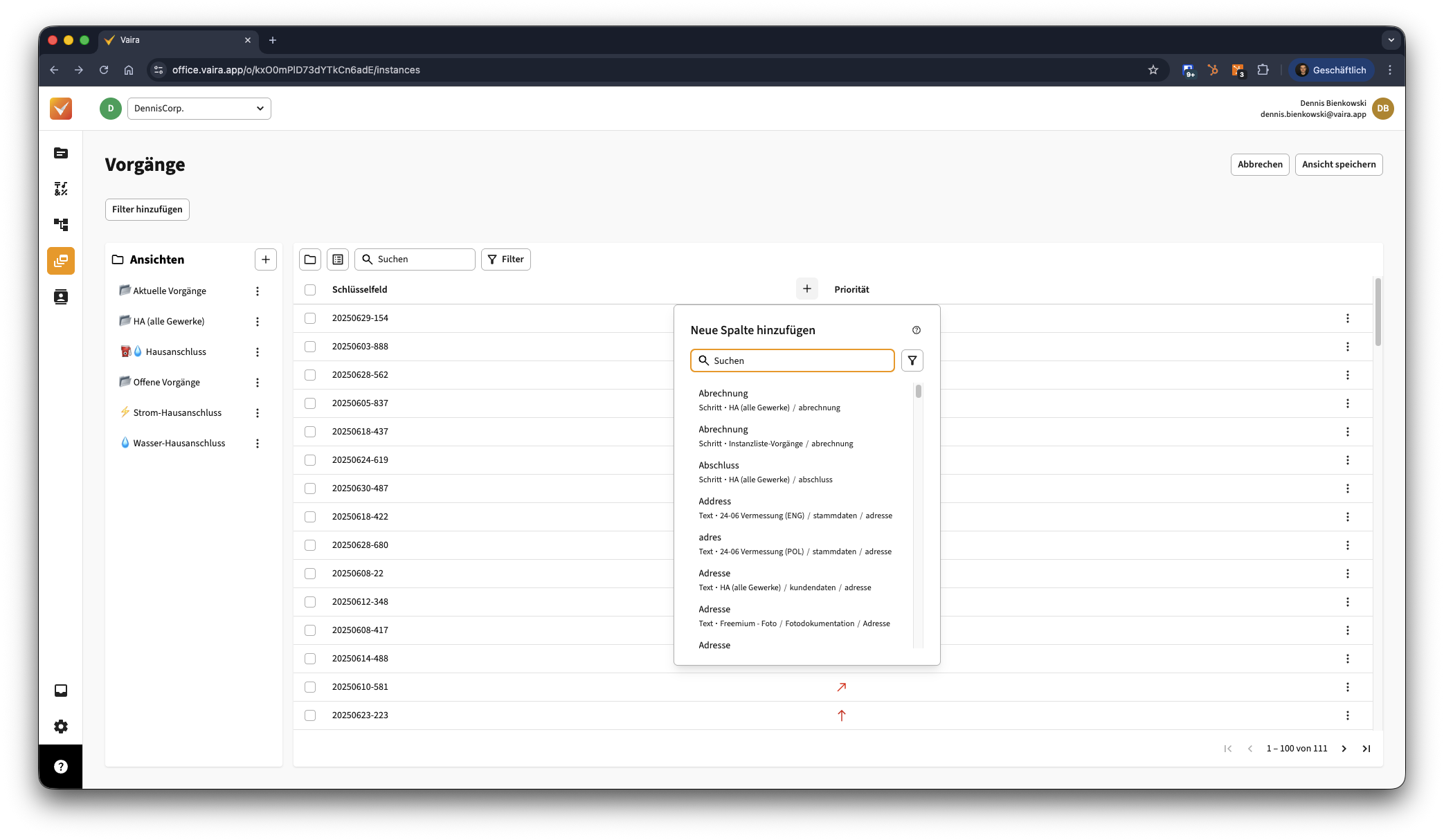Click the Filter hinzufügen button

click(x=147, y=210)
